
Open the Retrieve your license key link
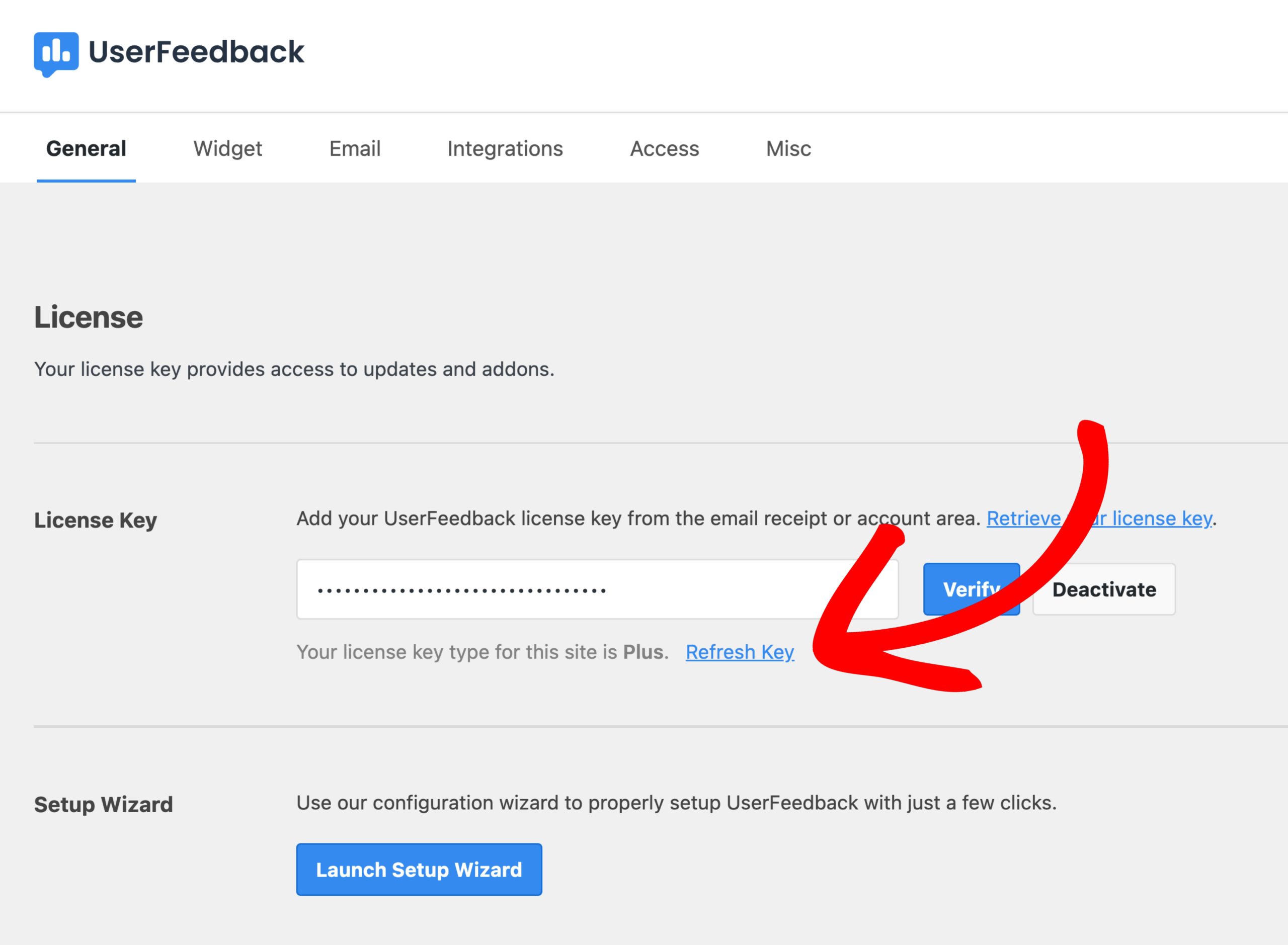click(x=1099, y=518)
